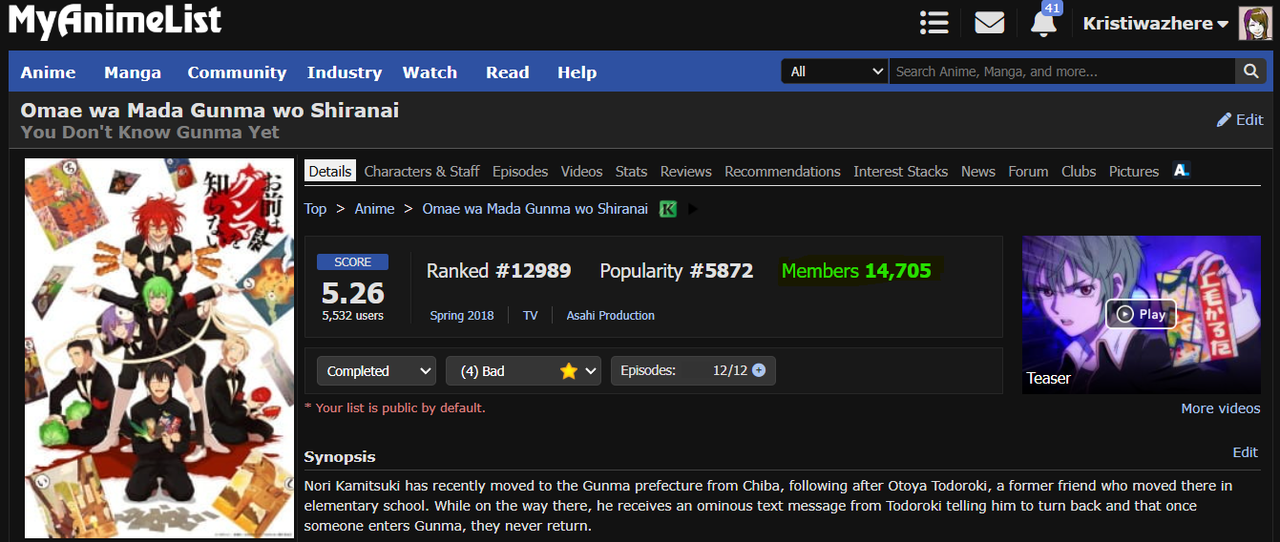Switch to Episodes tab
The width and height of the screenshot is (1280, 542).
point(520,171)
